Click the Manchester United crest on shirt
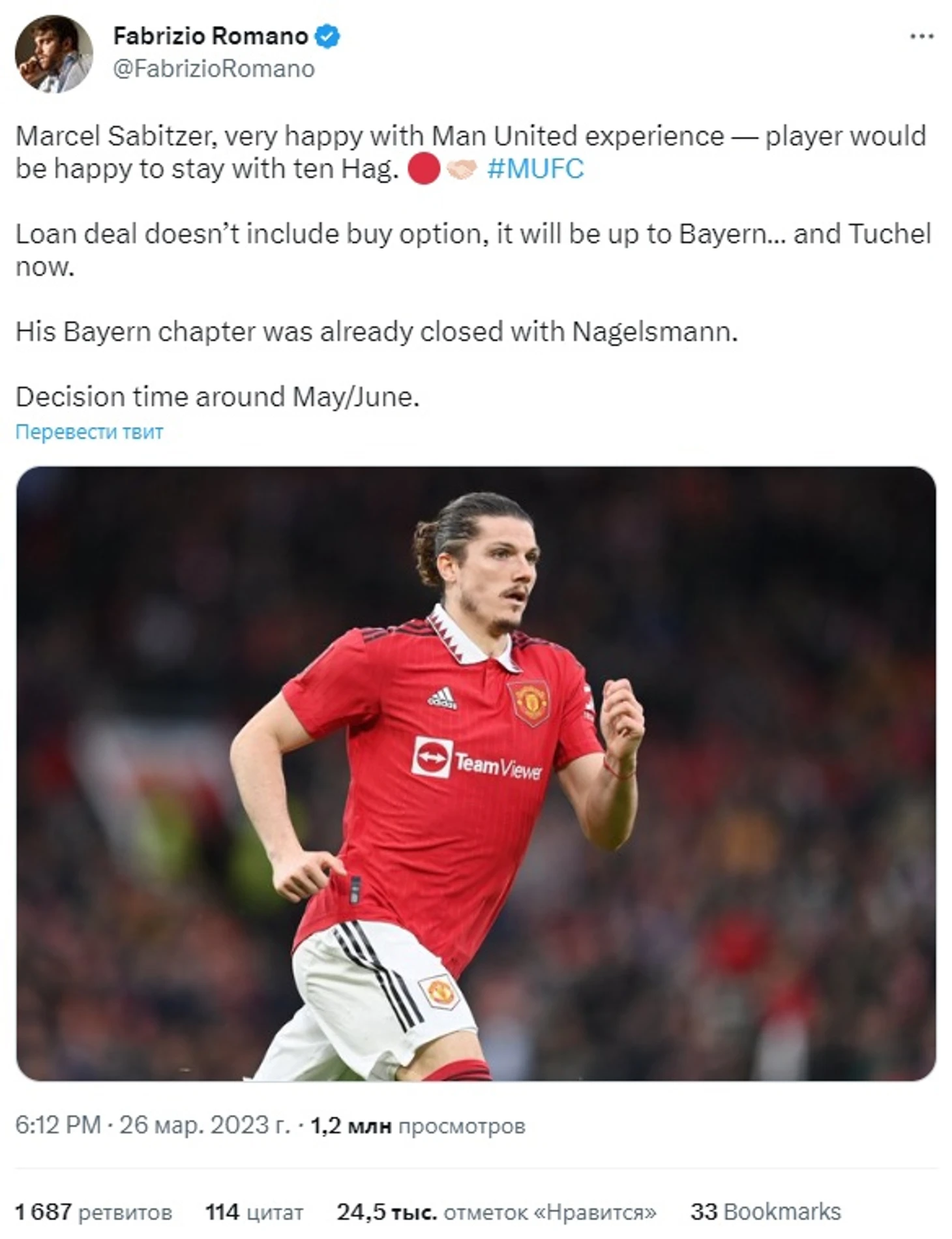 (529, 703)
